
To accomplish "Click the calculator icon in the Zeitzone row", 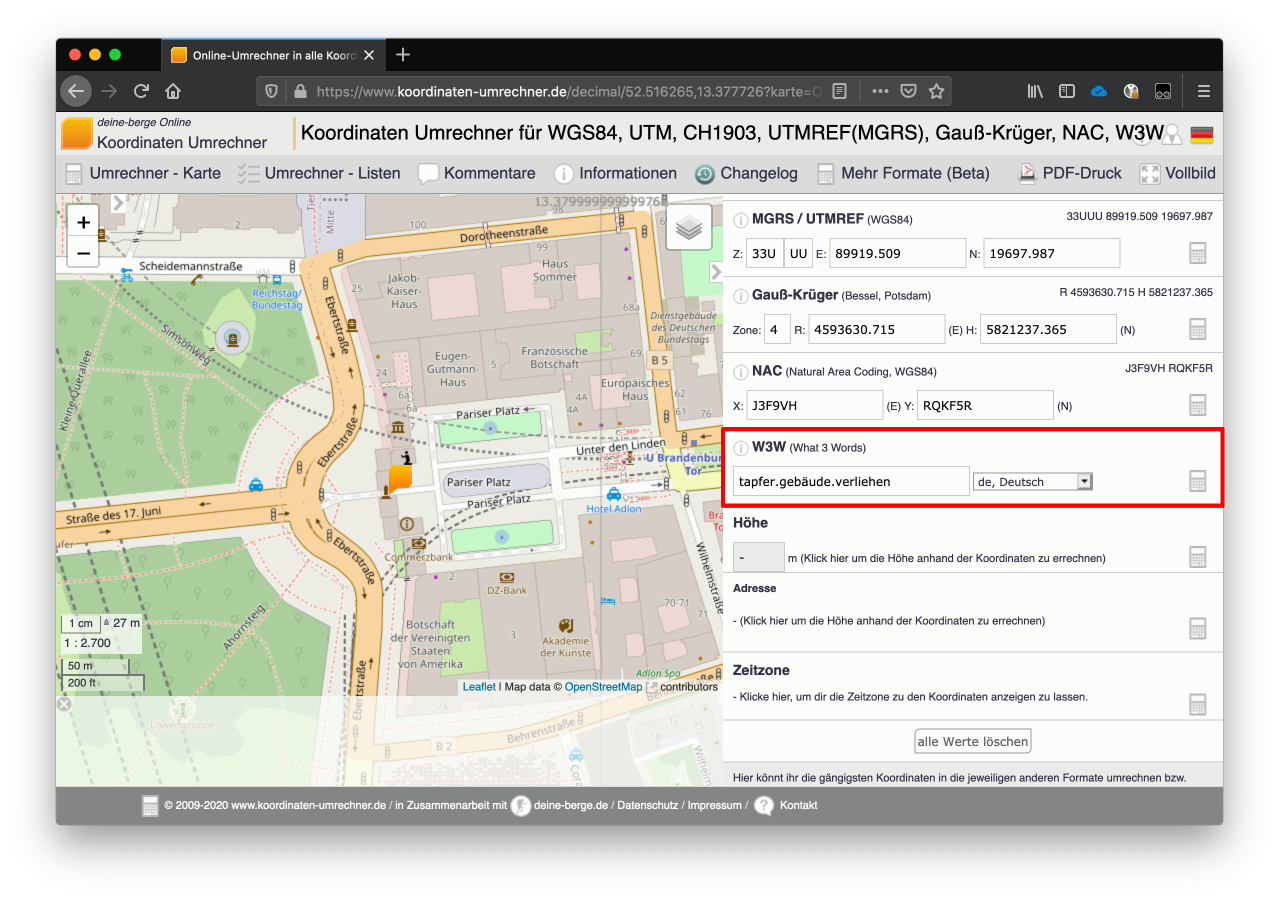I will coord(1198,705).
